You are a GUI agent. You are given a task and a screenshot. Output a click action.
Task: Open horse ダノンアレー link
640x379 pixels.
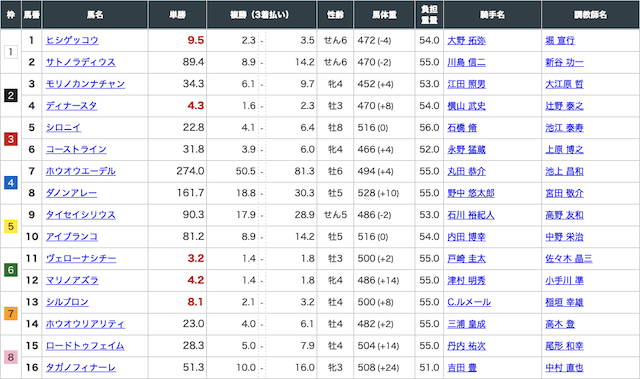[71, 193]
